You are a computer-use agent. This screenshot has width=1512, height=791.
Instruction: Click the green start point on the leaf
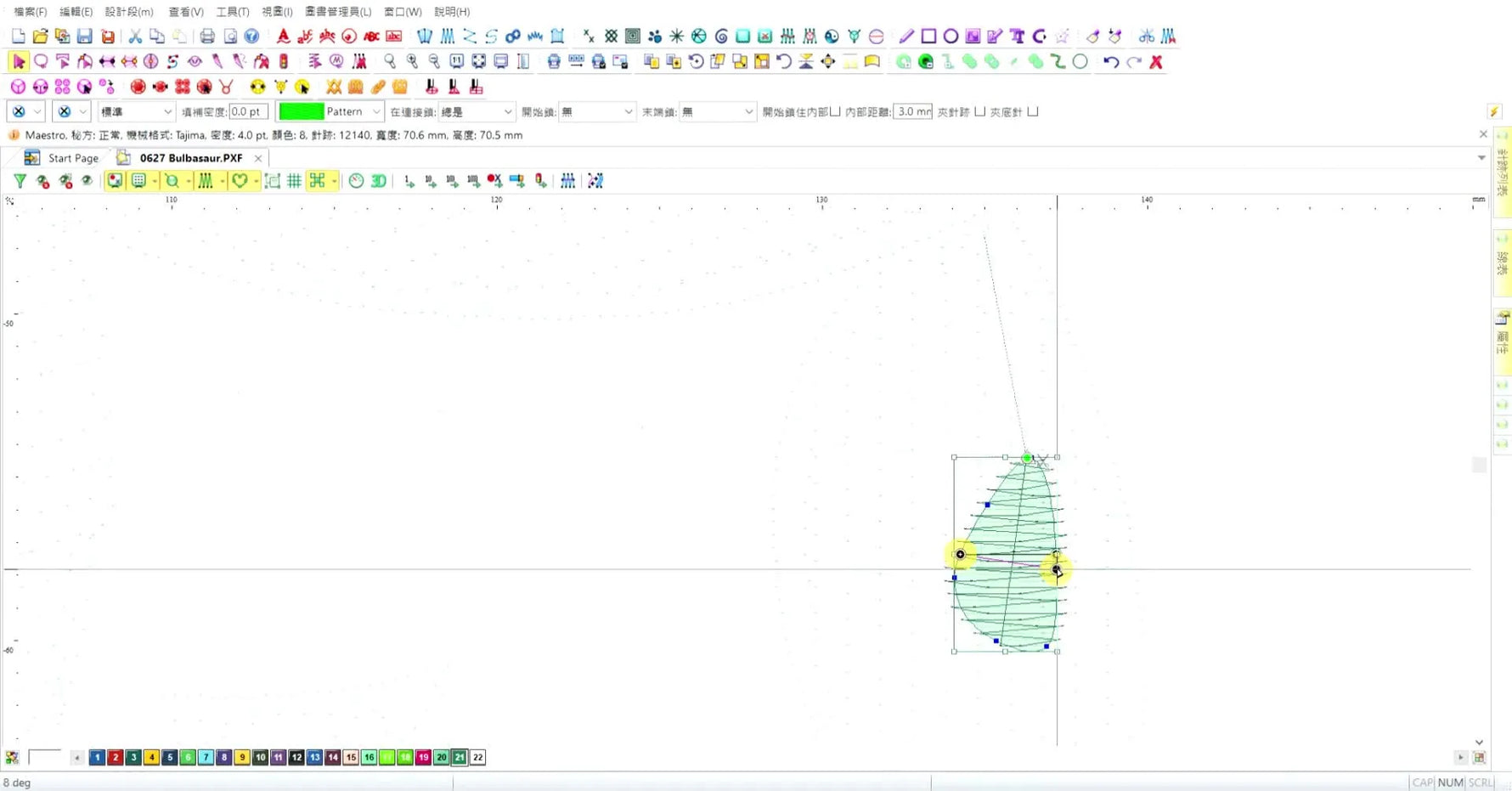[x=1027, y=458]
